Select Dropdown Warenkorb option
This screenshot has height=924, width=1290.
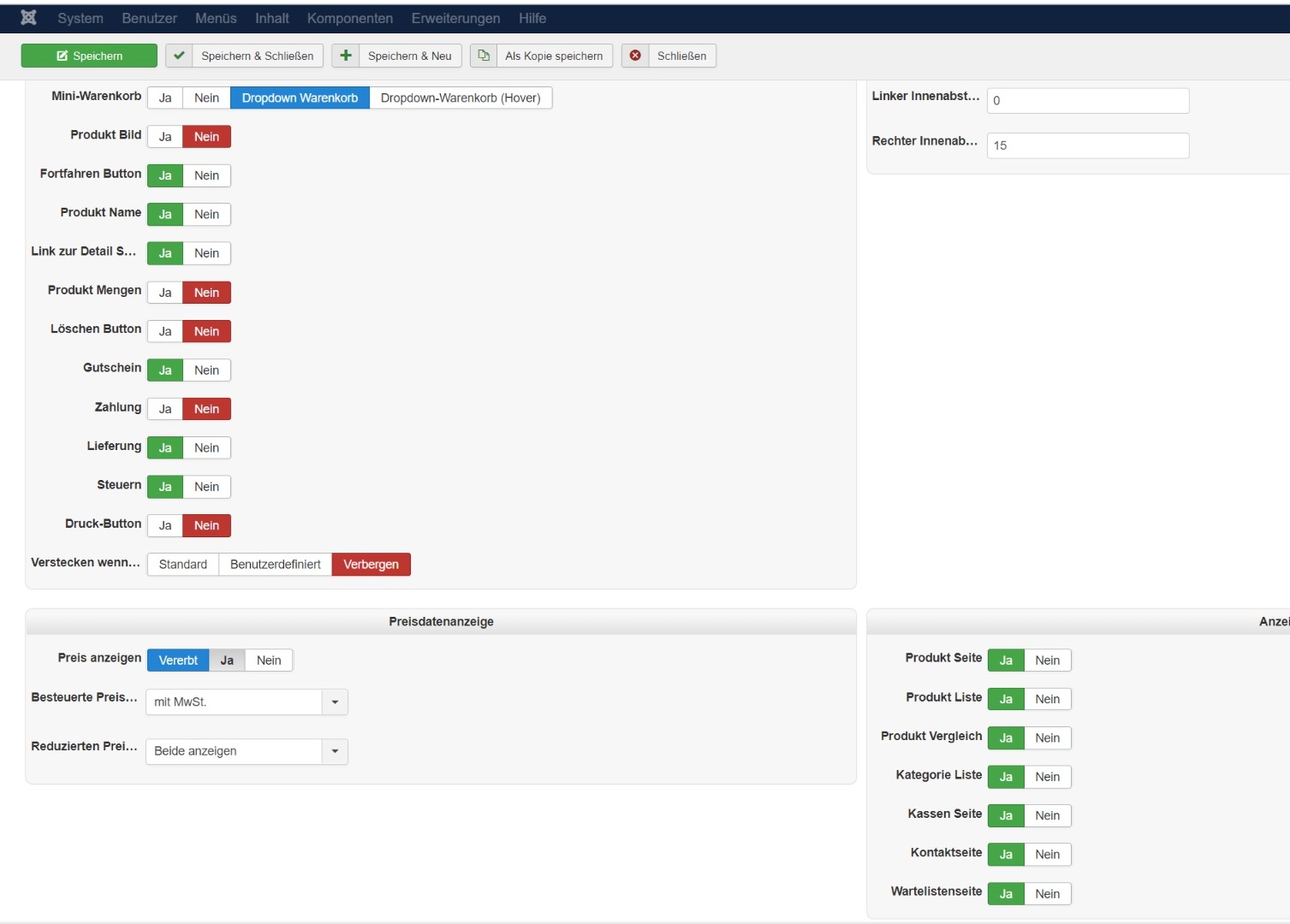pyautogui.click(x=300, y=98)
